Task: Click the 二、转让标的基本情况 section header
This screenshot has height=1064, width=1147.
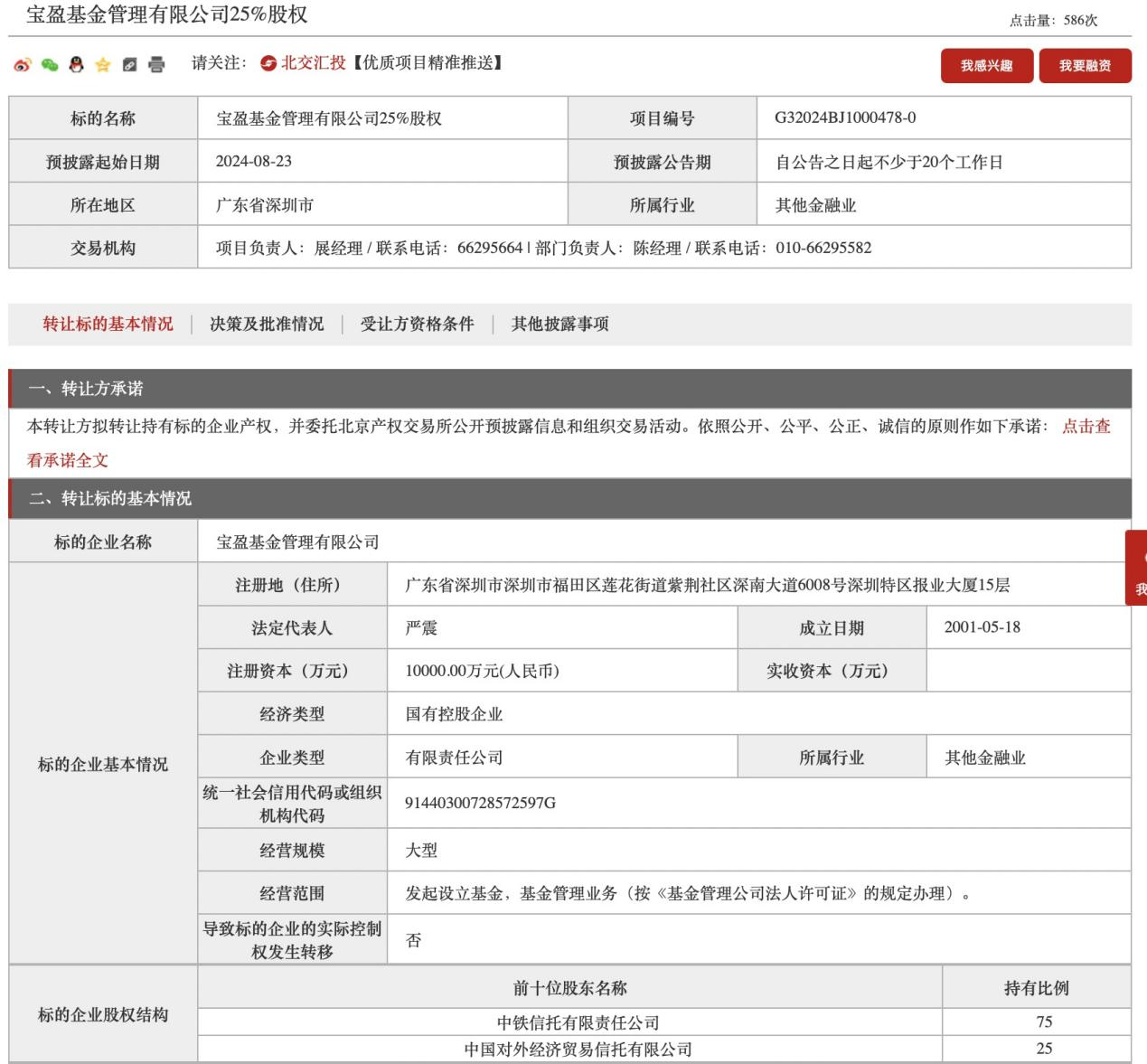Action: 569,498
